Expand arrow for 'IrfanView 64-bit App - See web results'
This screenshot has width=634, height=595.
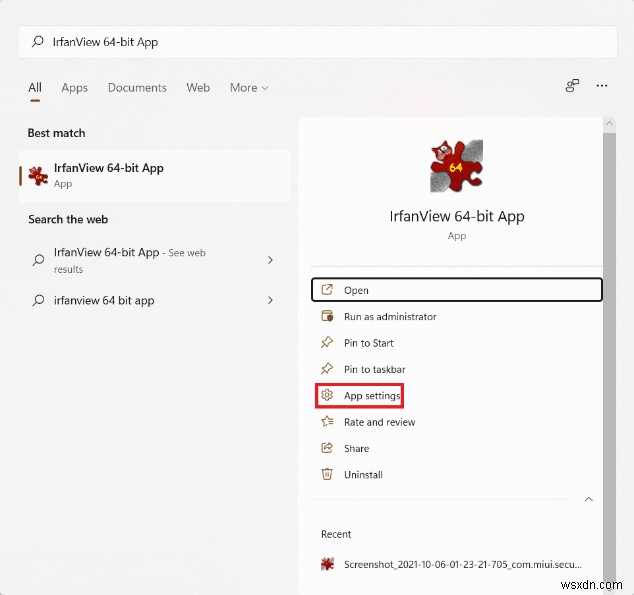[x=271, y=260]
